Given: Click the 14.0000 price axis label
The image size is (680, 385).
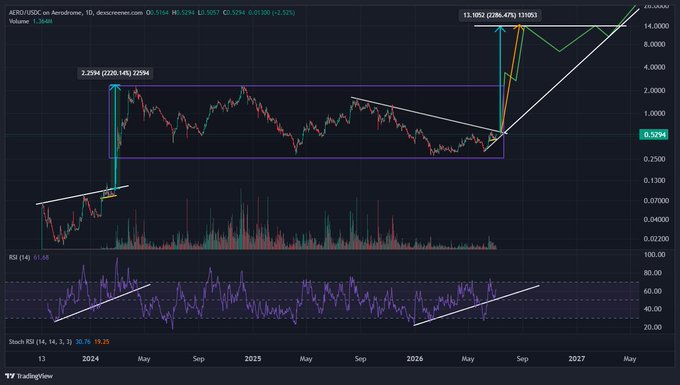Looking at the screenshot, I should pyautogui.click(x=656, y=26).
